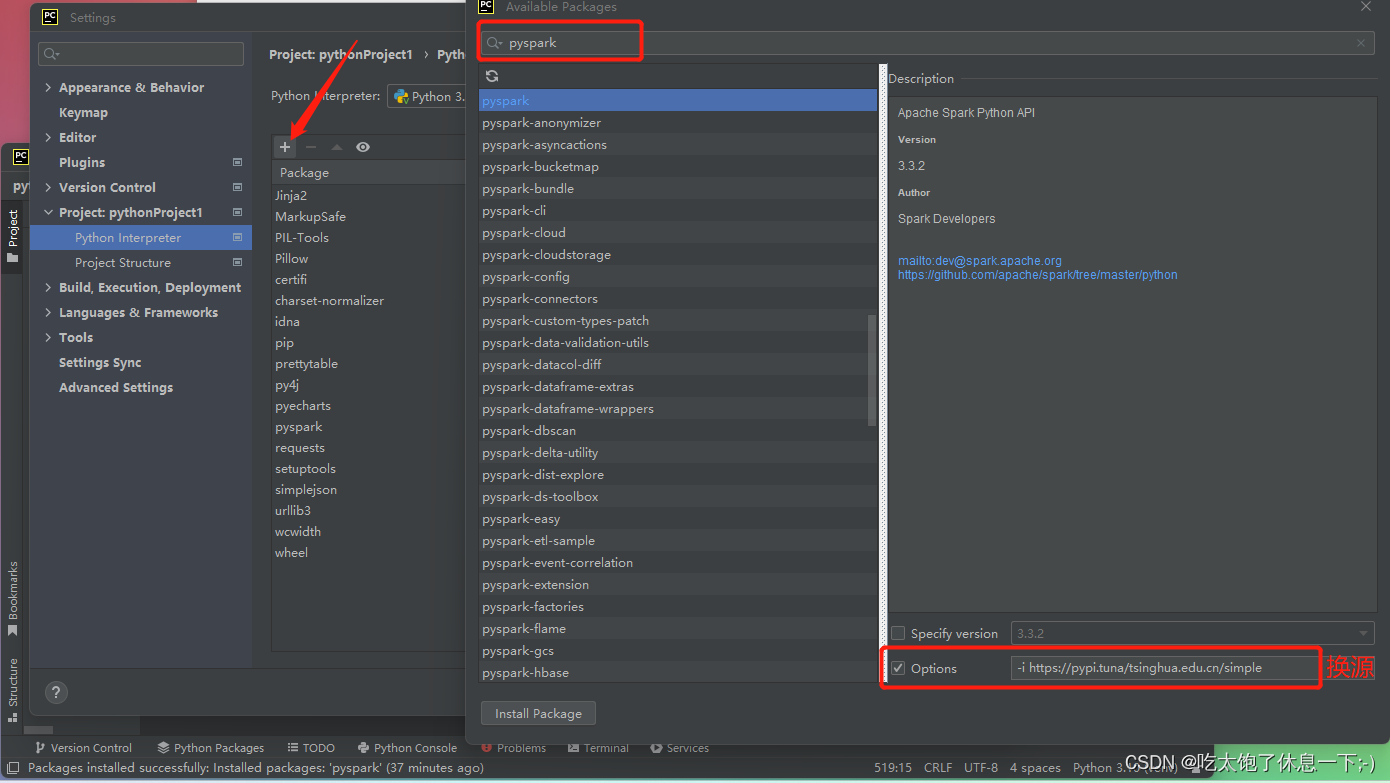Open the mailto:dev@spark.apache.org link

coord(979,261)
